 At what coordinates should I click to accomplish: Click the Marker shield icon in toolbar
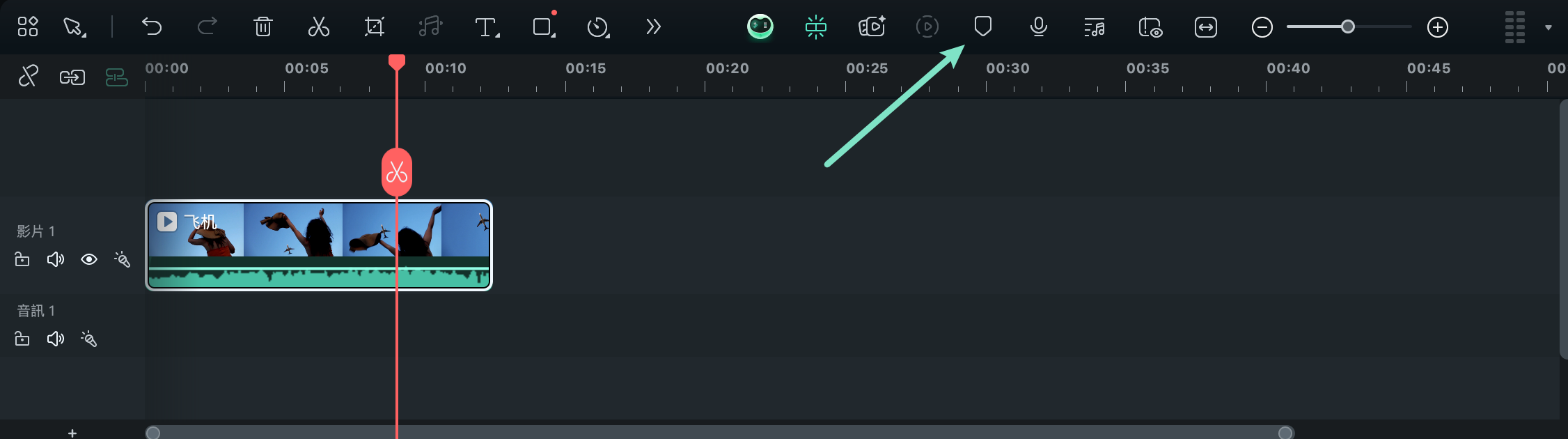(x=982, y=26)
